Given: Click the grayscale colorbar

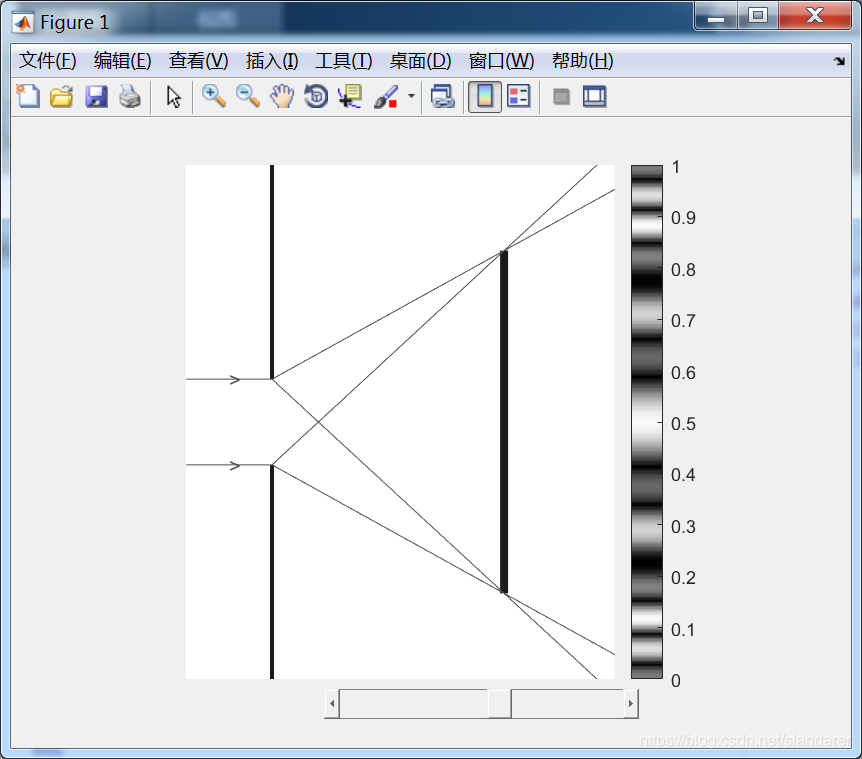Looking at the screenshot, I should tap(646, 422).
